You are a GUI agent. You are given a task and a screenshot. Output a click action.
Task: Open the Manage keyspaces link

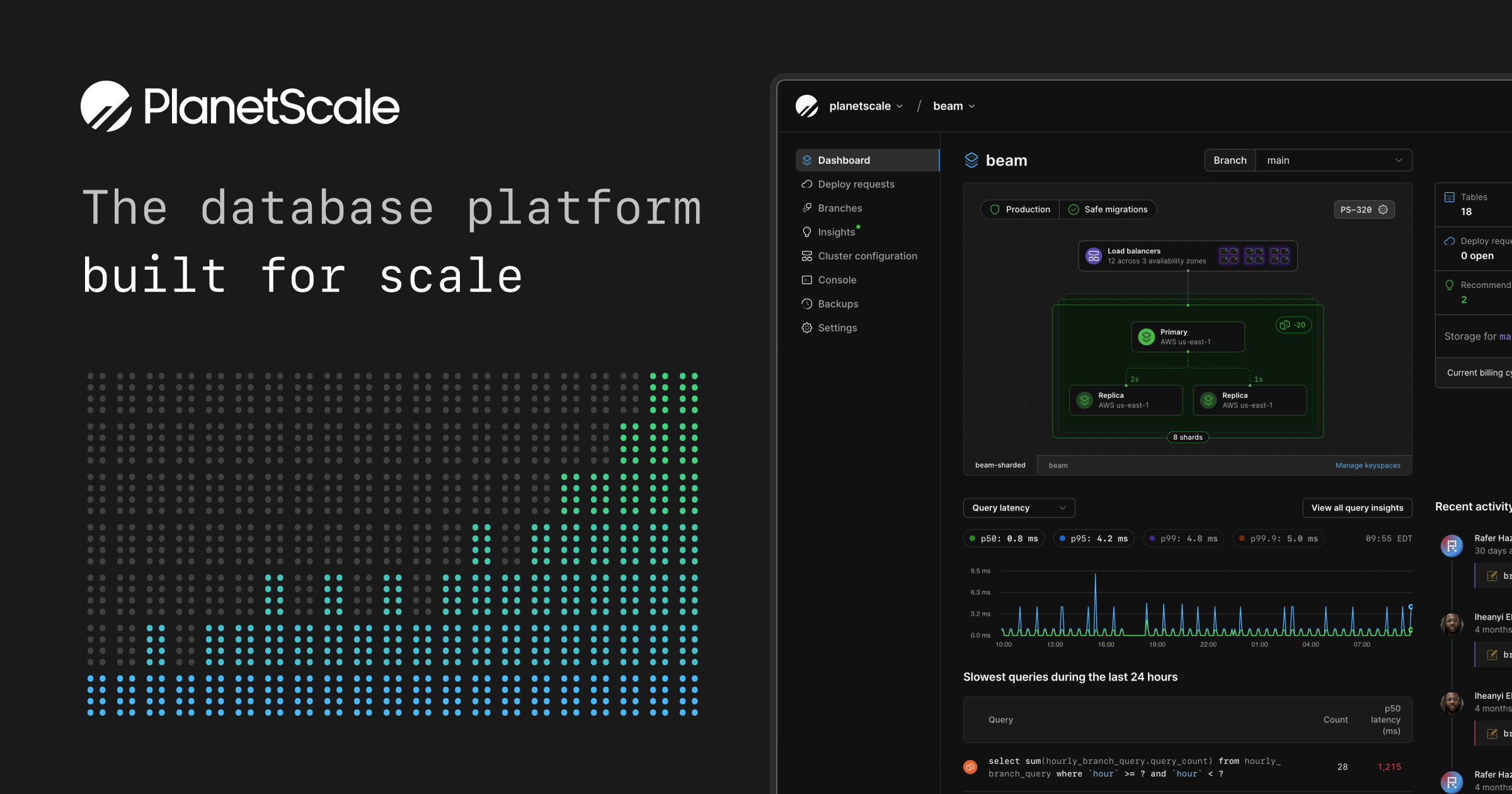point(1368,465)
